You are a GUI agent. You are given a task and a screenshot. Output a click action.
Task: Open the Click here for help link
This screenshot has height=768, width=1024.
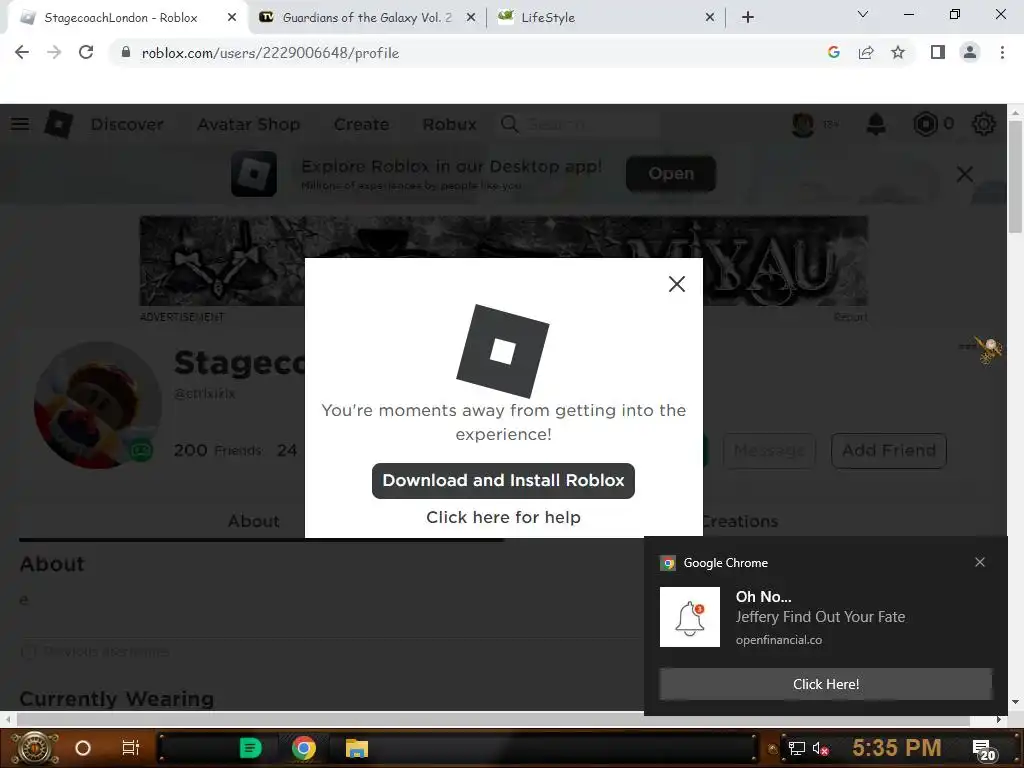pos(503,517)
